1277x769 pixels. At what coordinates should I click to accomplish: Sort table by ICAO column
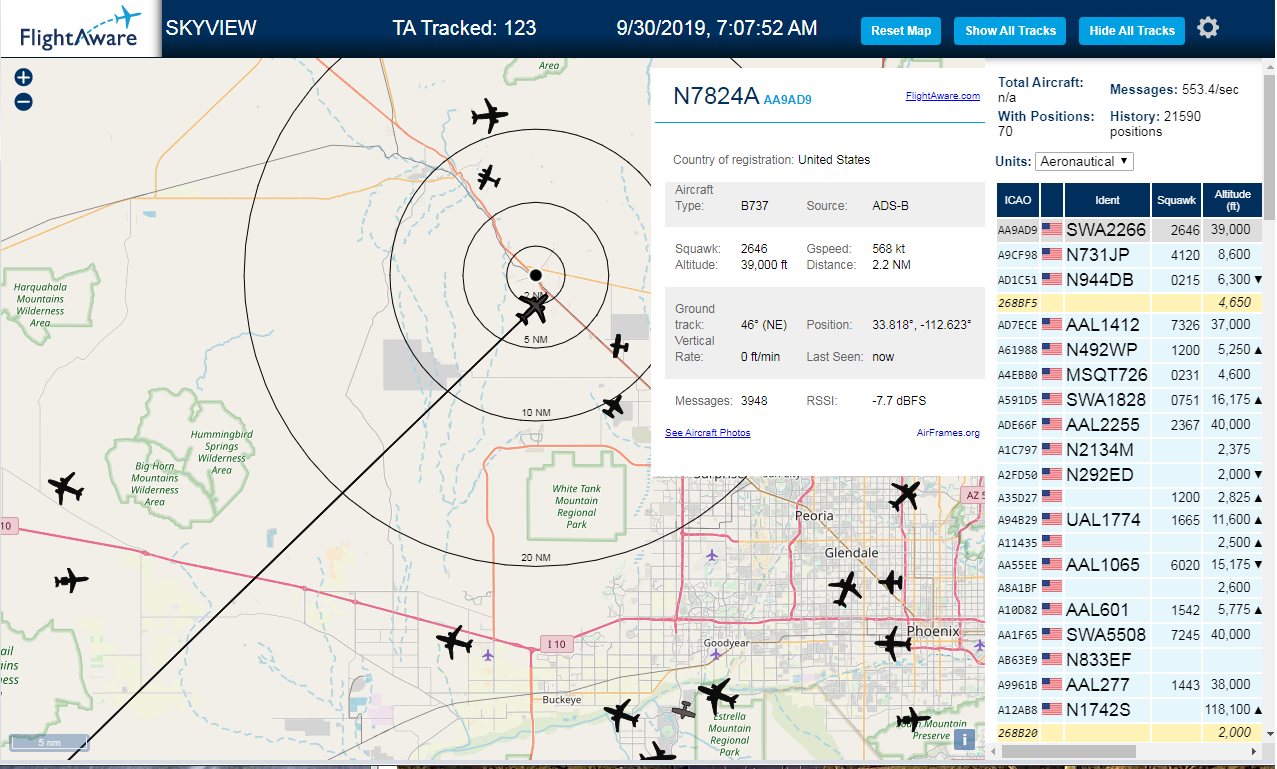[1017, 200]
